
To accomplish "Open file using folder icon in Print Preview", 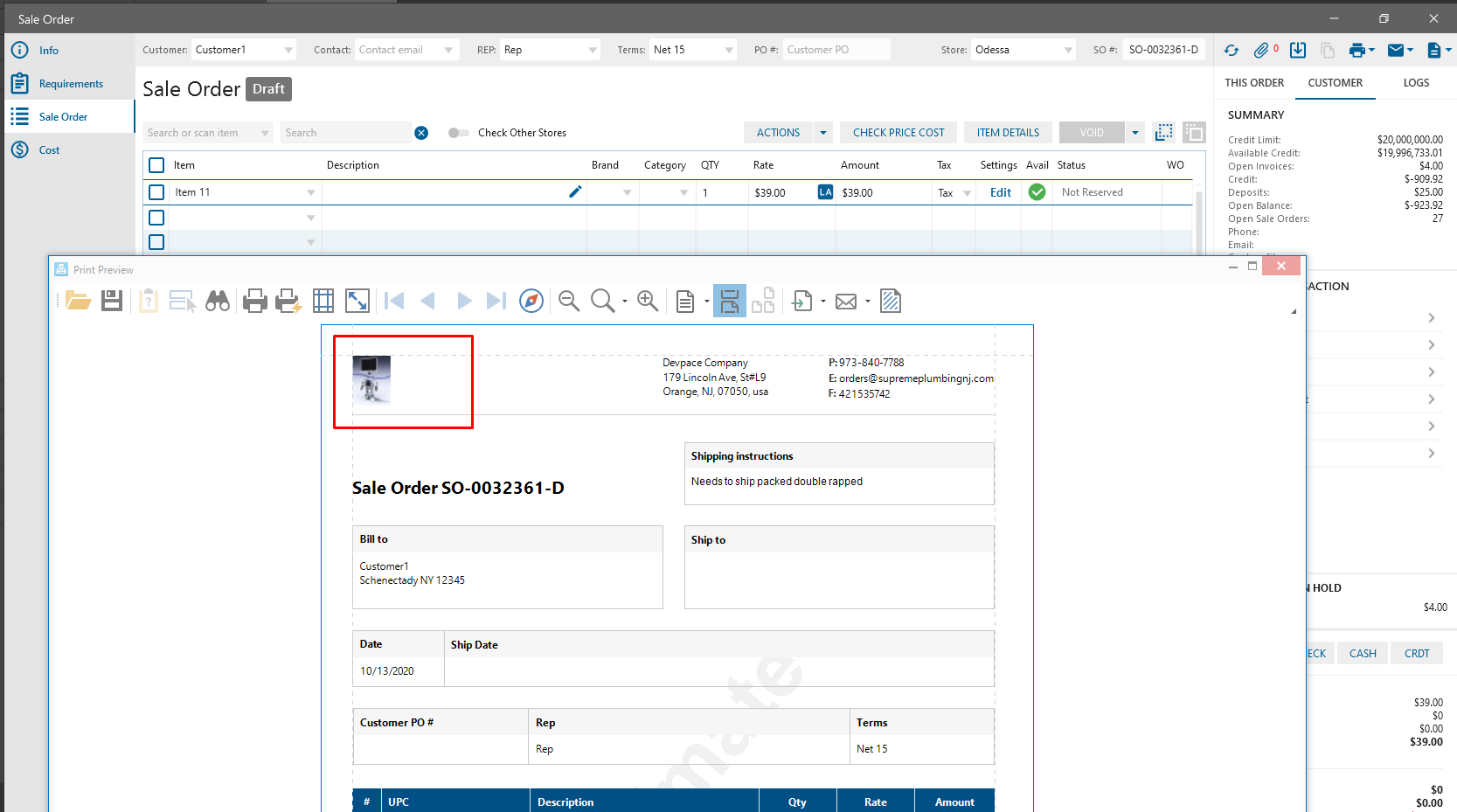I will point(78,302).
